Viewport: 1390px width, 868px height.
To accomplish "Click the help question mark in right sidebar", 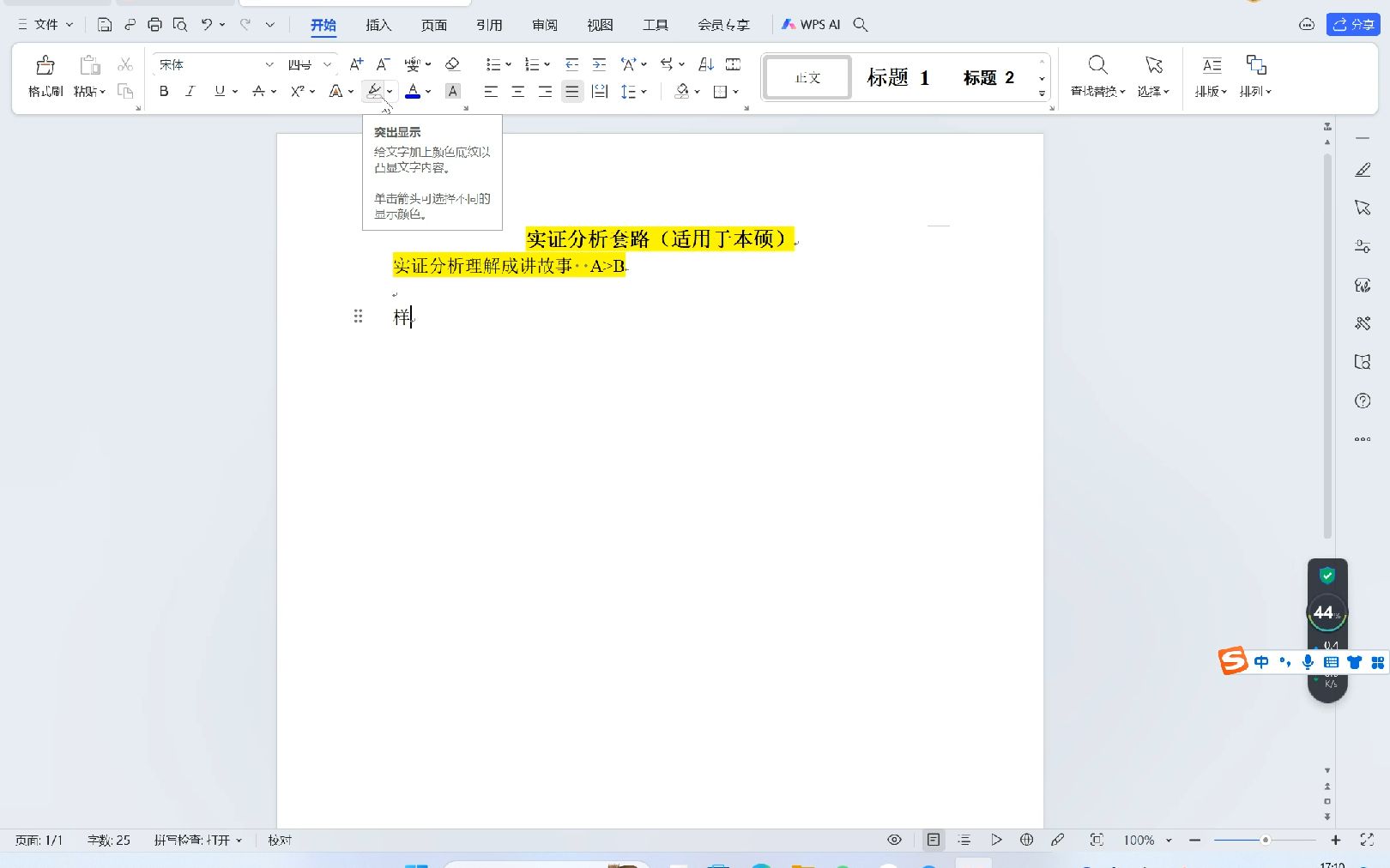I will click(1363, 401).
